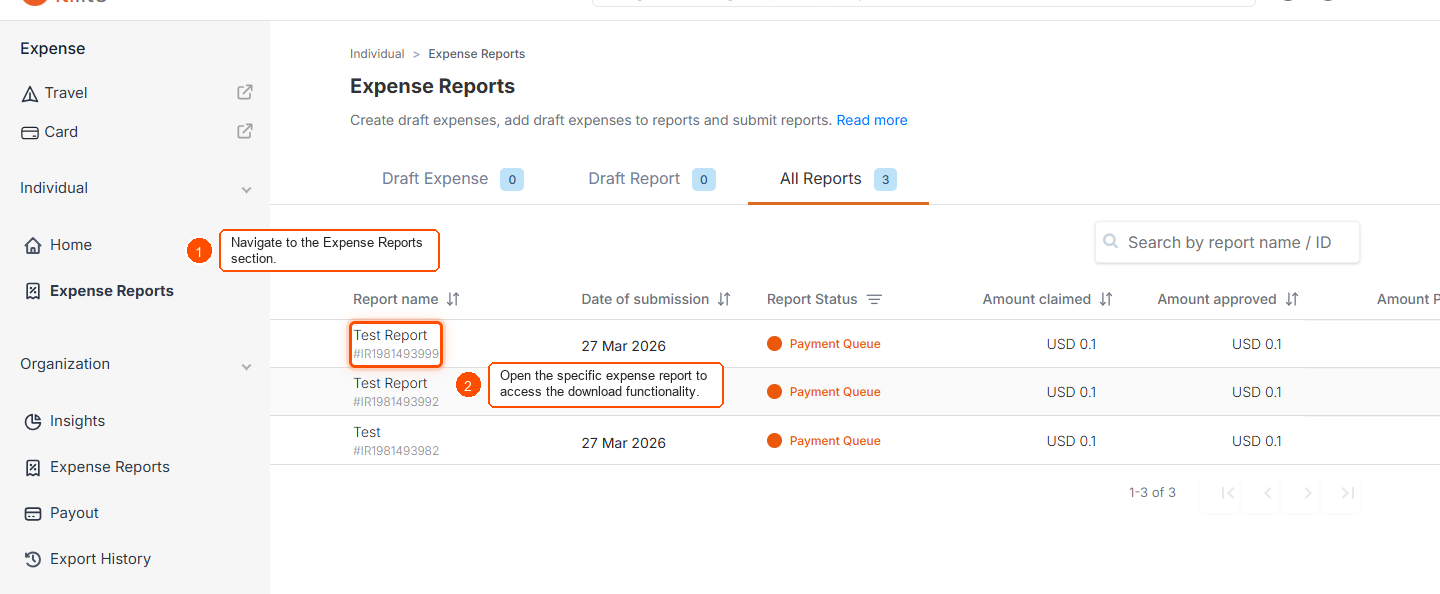Click amount approved USD 0.1 for #IR1981493999
This screenshot has width=1440, height=594.
pos(1256,344)
